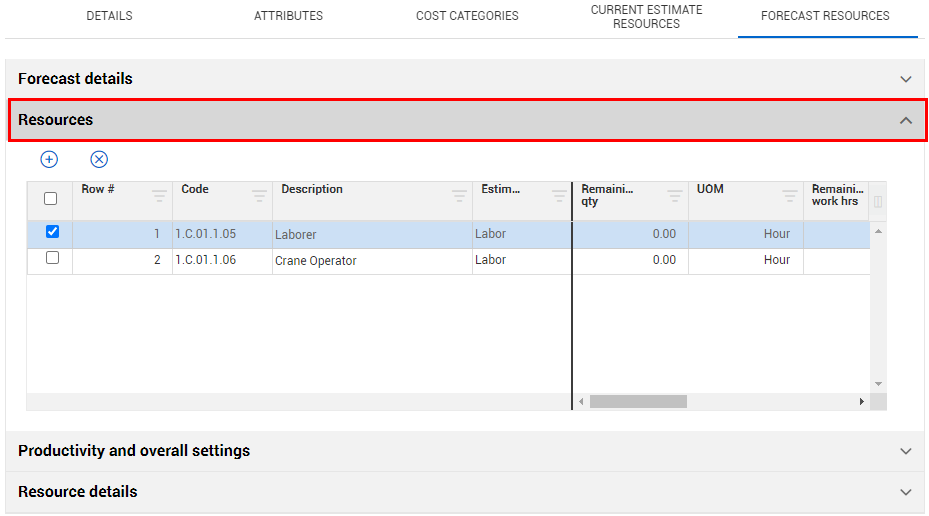The image size is (929, 516).
Task: Click the add resource plus icon
Action: click(x=49, y=159)
